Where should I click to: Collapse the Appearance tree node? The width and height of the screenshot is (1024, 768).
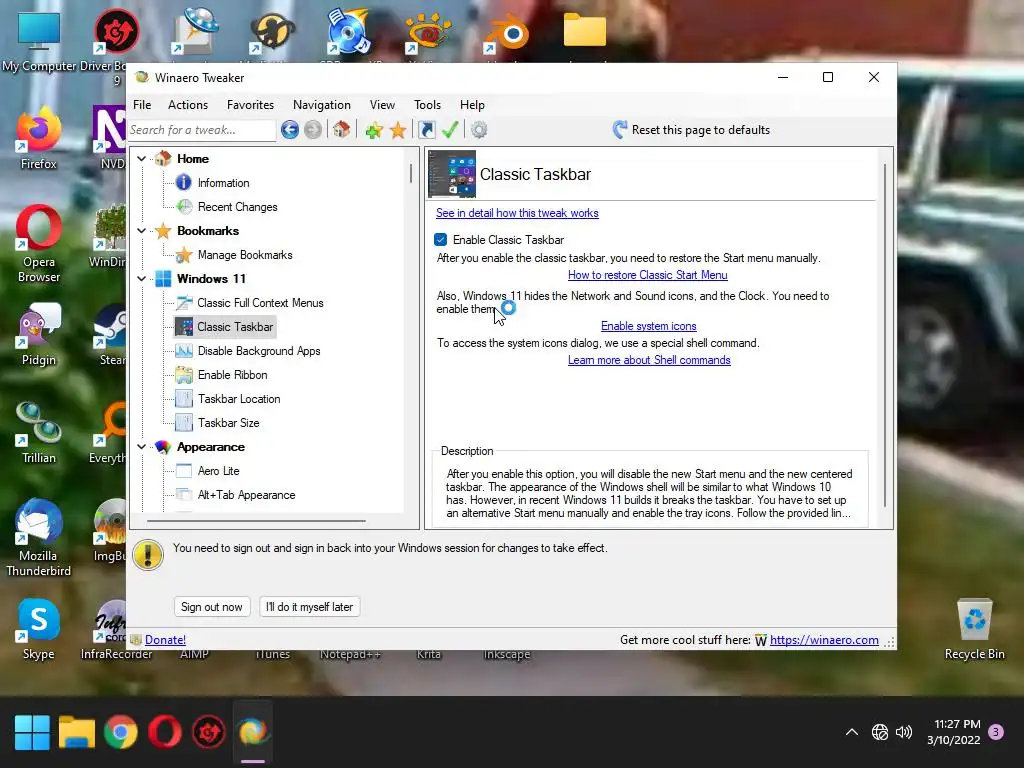coord(142,447)
